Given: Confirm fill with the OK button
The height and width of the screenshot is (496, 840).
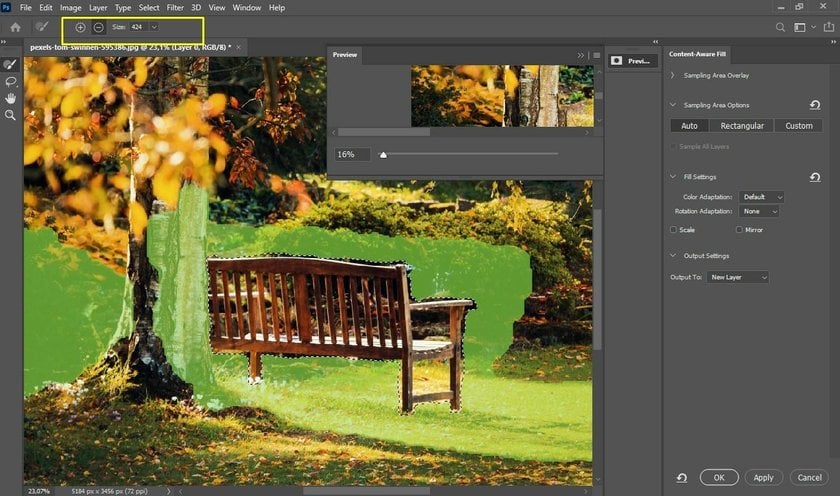Looking at the screenshot, I should coord(719,477).
